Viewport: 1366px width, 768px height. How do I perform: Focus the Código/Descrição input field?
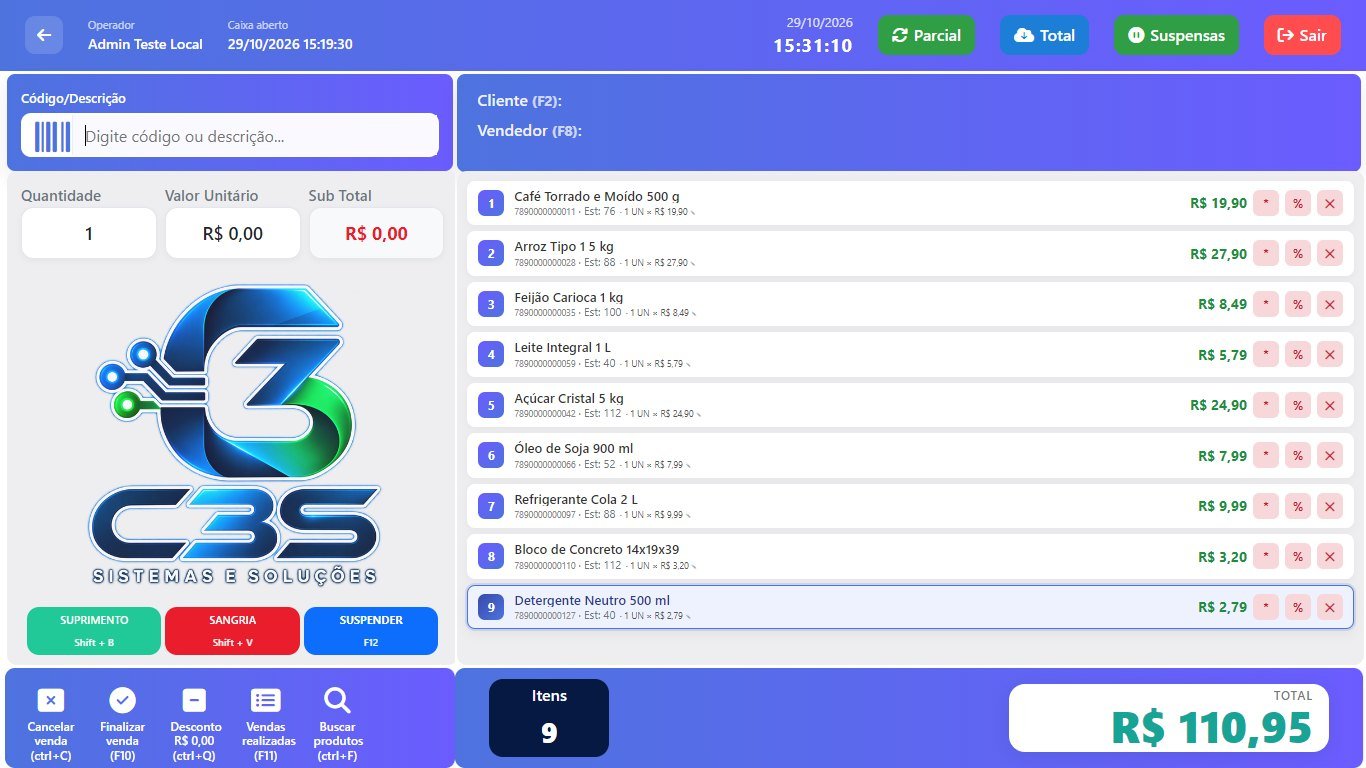pyautogui.click(x=230, y=136)
